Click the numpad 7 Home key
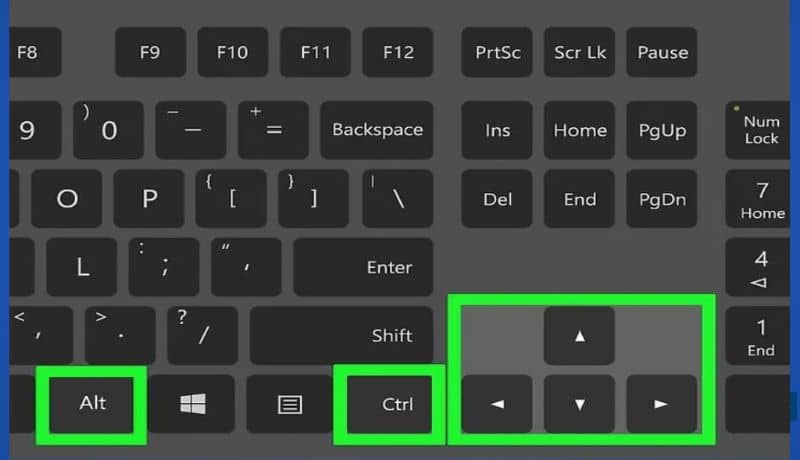Viewport: 800px width, 460px height. [758, 199]
